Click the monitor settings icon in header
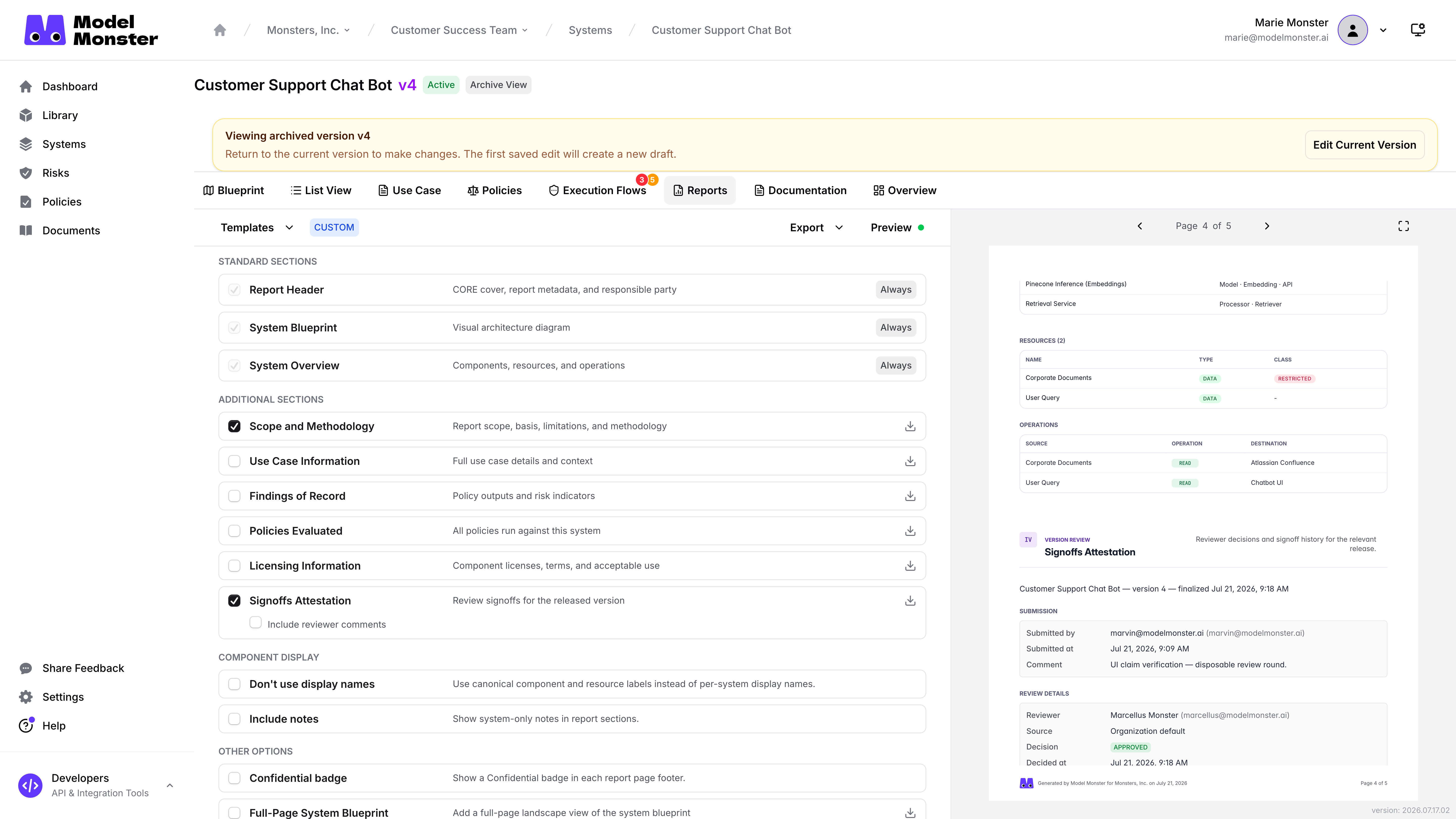The width and height of the screenshot is (1456, 819). pyautogui.click(x=1418, y=30)
